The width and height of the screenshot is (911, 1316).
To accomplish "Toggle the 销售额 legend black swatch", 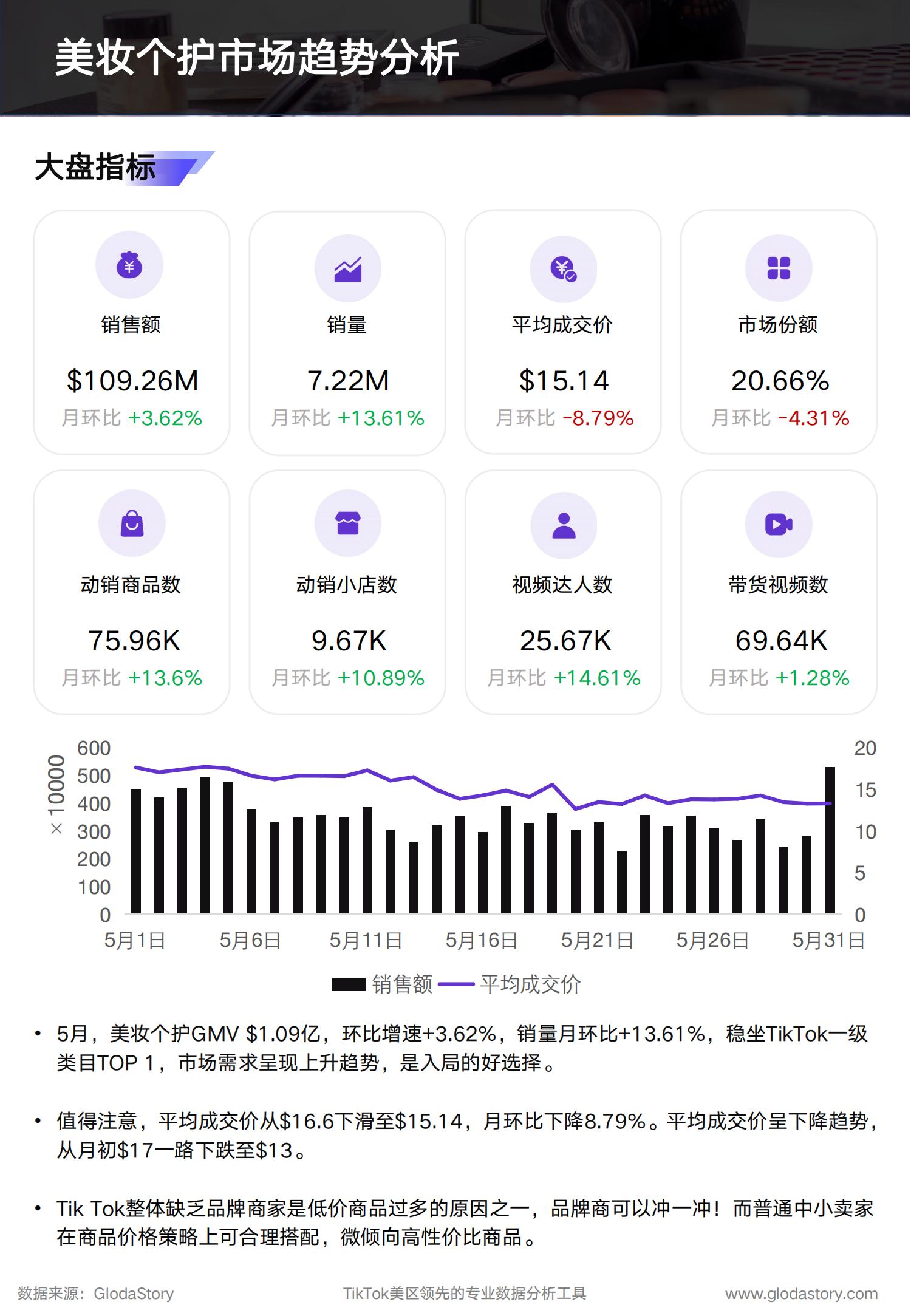I will 348,984.
